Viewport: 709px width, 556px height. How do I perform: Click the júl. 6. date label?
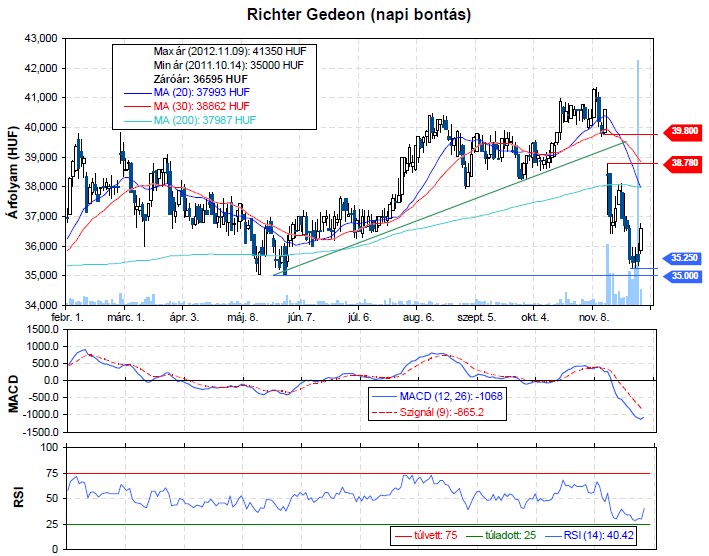(360, 317)
